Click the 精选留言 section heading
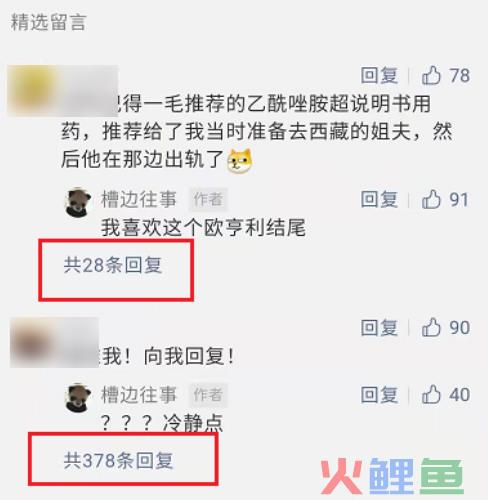488x500 pixels. 49,23
